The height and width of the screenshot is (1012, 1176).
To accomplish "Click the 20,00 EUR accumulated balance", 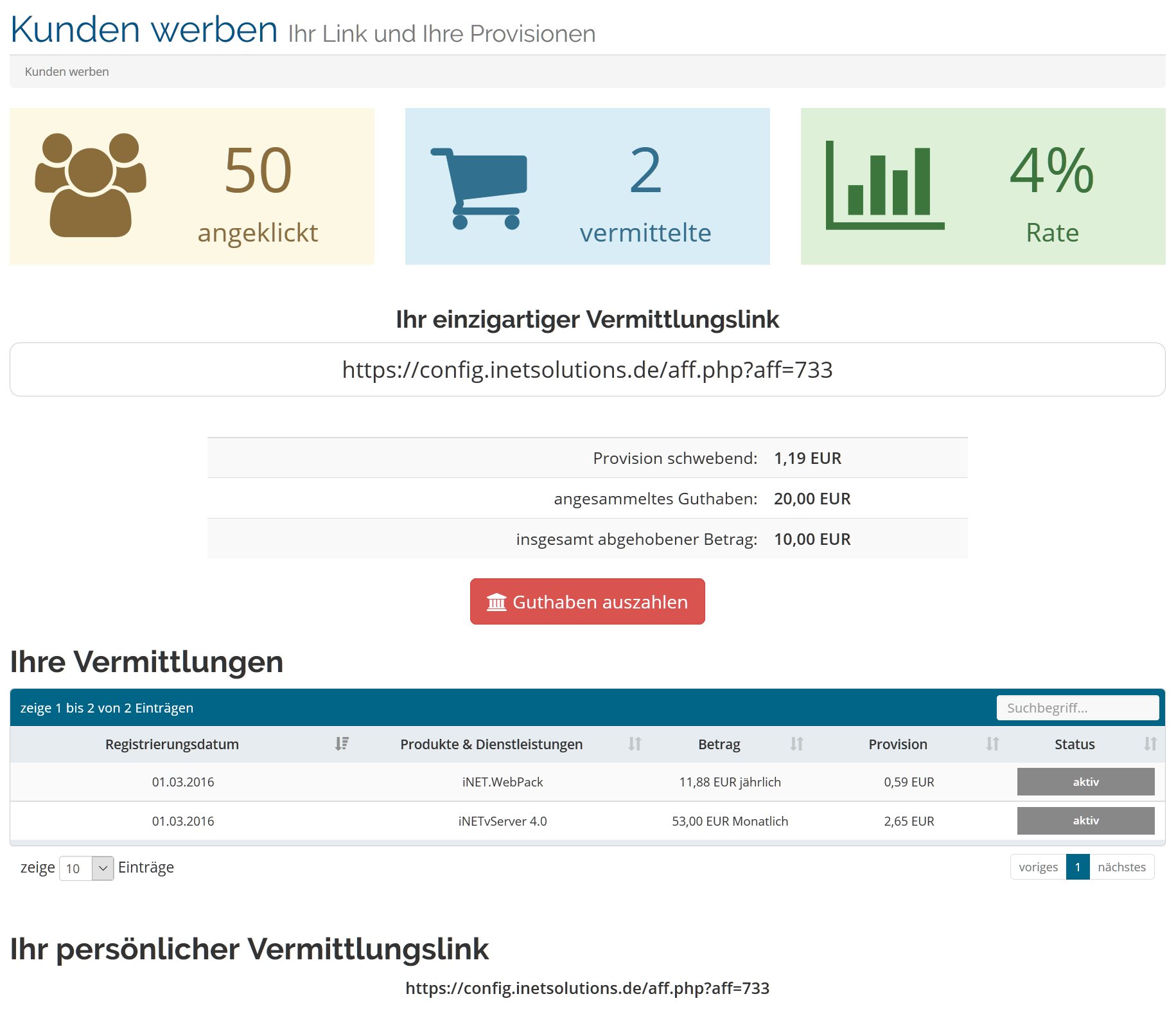I will [812, 499].
